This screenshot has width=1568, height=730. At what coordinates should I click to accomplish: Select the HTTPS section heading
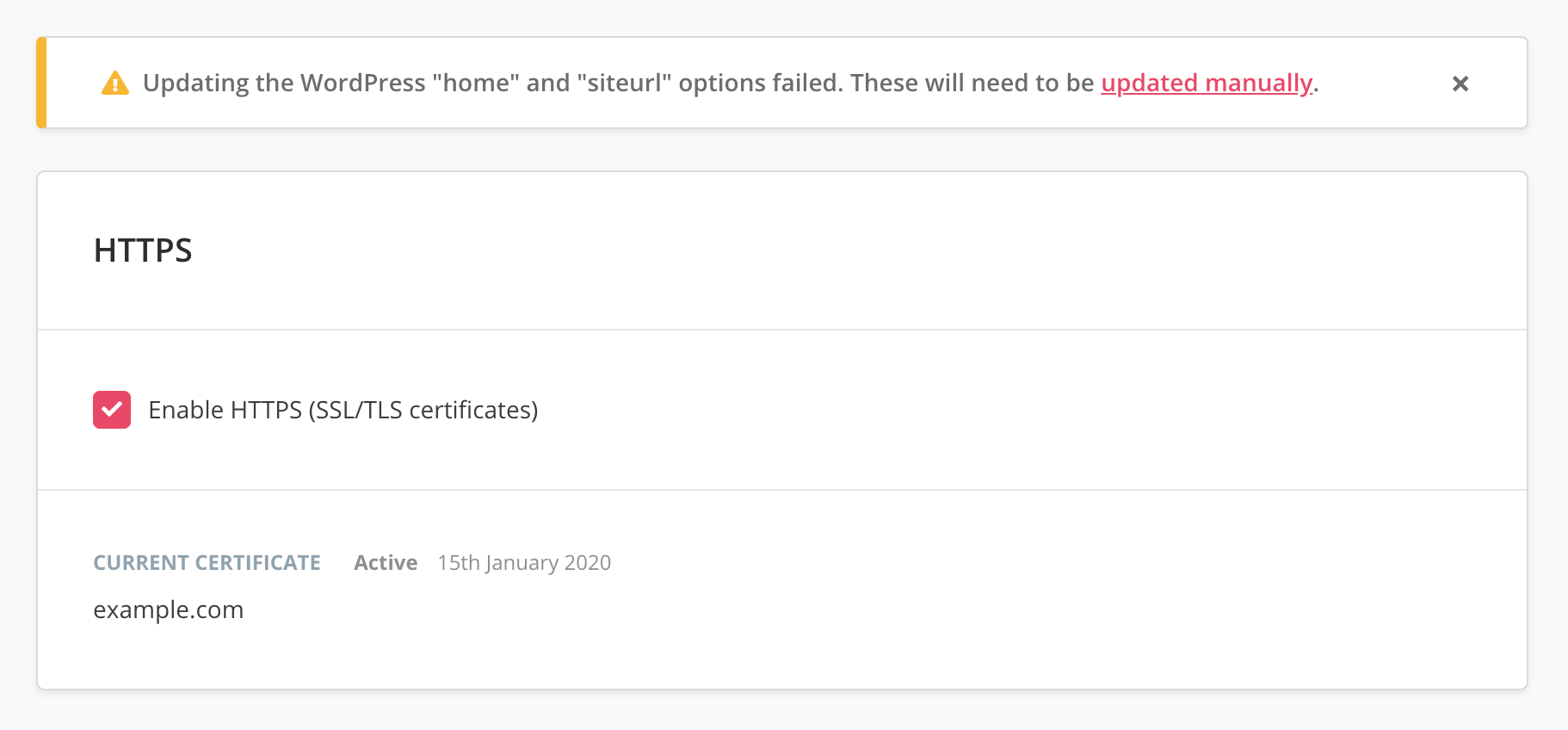[143, 251]
